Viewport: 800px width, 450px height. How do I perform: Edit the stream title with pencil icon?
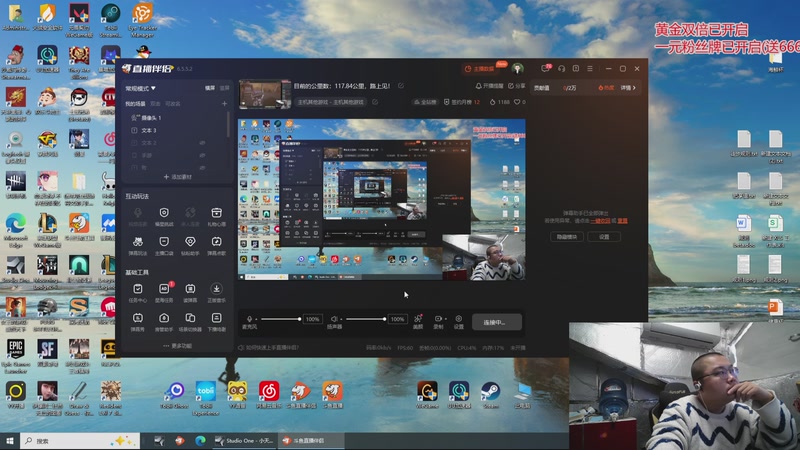[401, 86]
